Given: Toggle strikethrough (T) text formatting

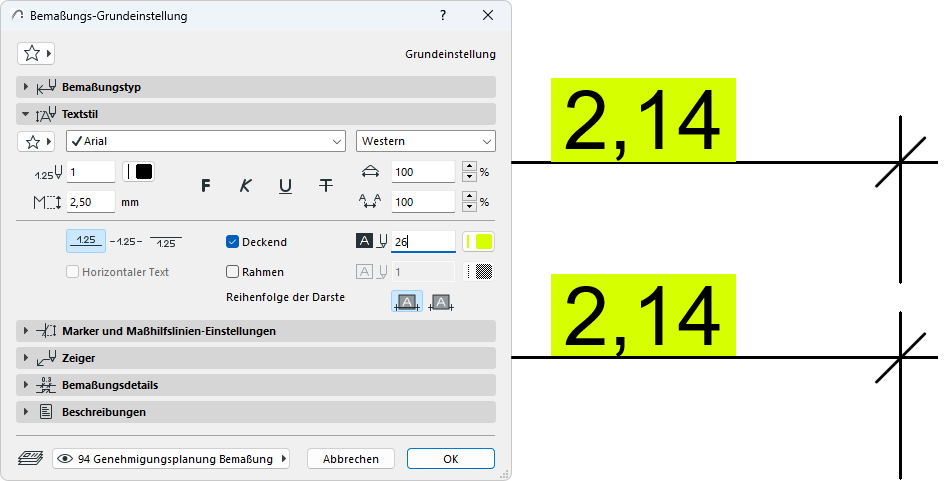Looking at the screenshot, I should coord(326,185).
